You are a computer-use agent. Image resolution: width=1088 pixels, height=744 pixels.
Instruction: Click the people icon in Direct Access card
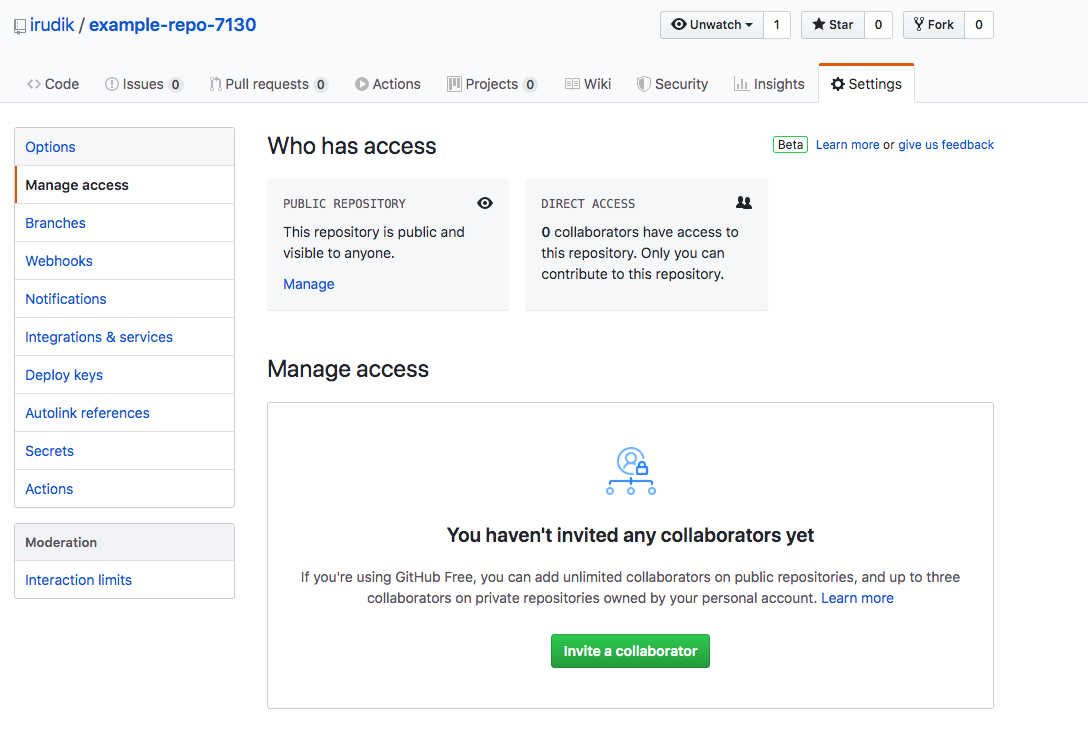pyautogui.click(x=743, y=202)
